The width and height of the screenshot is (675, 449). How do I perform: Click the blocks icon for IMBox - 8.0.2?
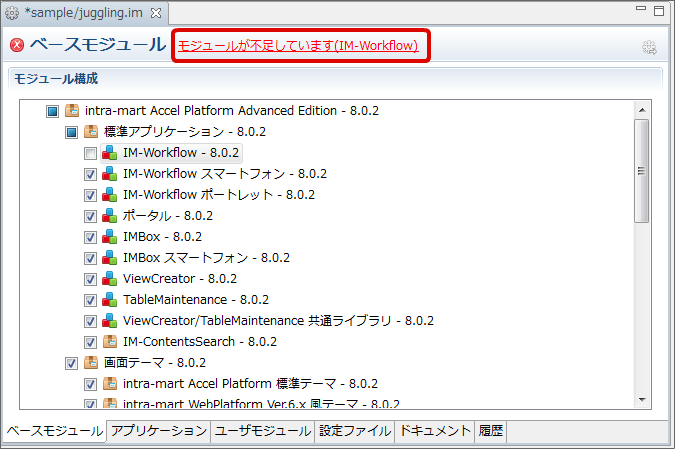110,237
